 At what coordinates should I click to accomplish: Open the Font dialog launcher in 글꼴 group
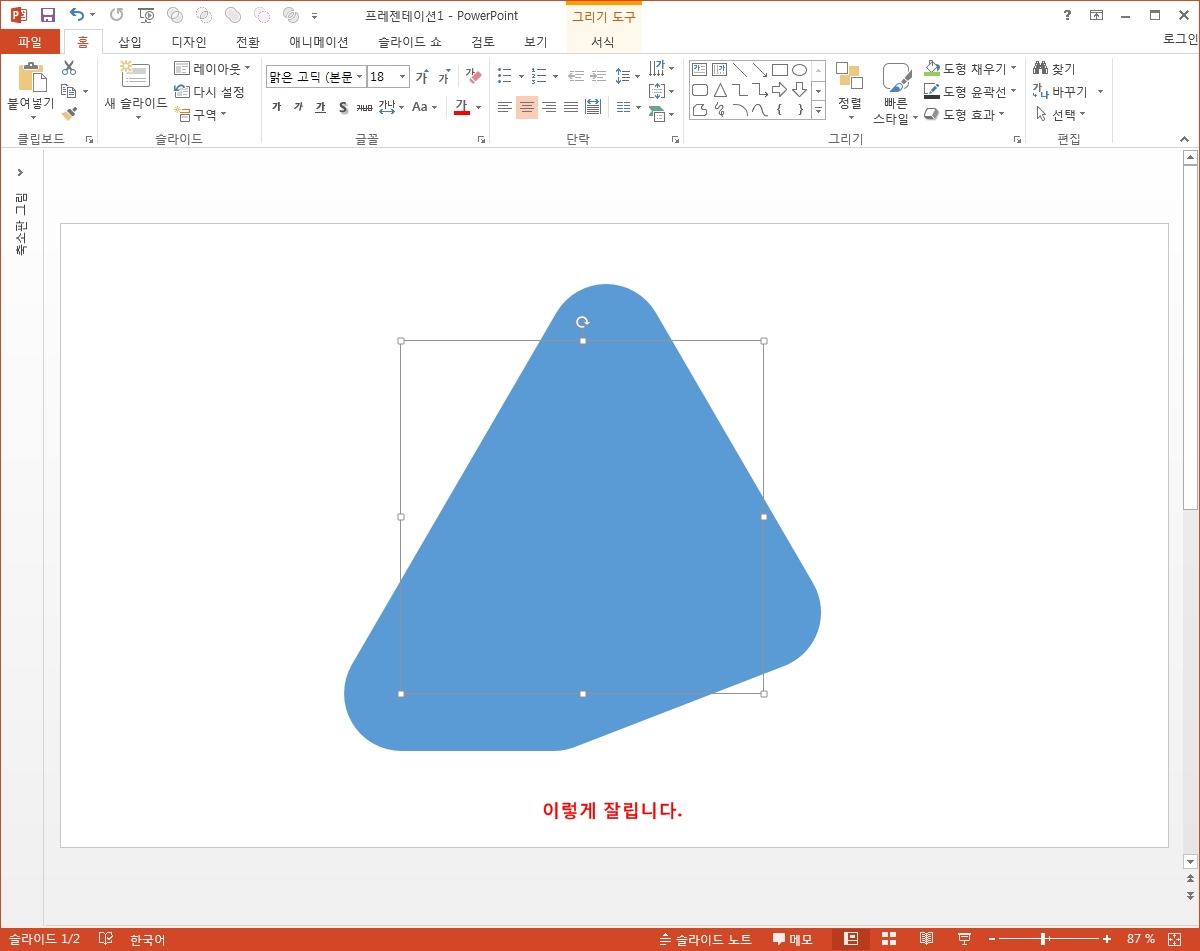pos(481,139)
